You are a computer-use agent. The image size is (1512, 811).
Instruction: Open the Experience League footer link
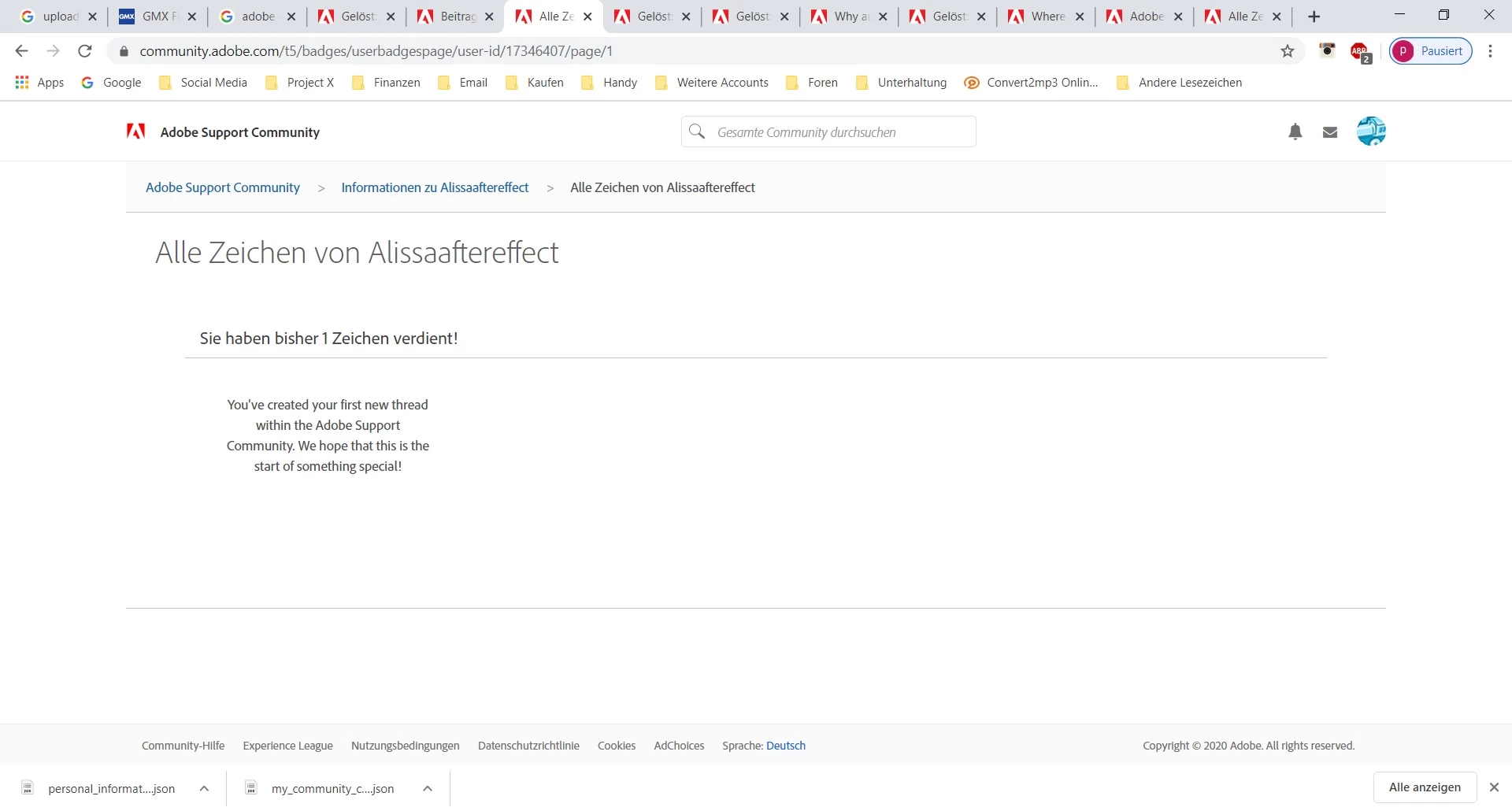pos(288,746)
